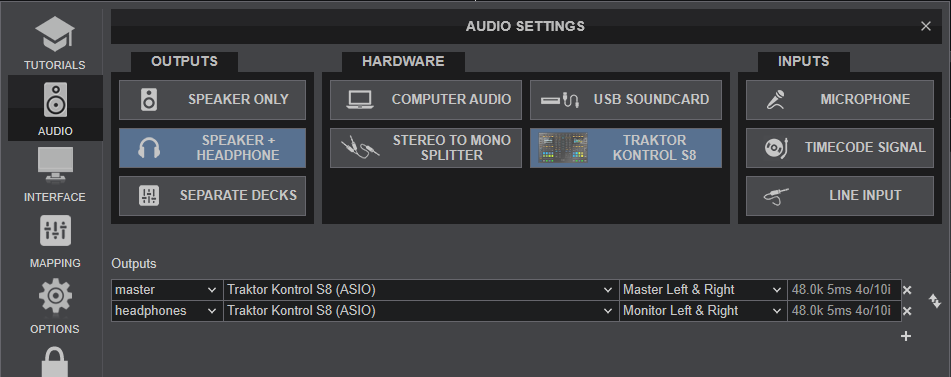Select Timecode Signal input

pos(839,148)
